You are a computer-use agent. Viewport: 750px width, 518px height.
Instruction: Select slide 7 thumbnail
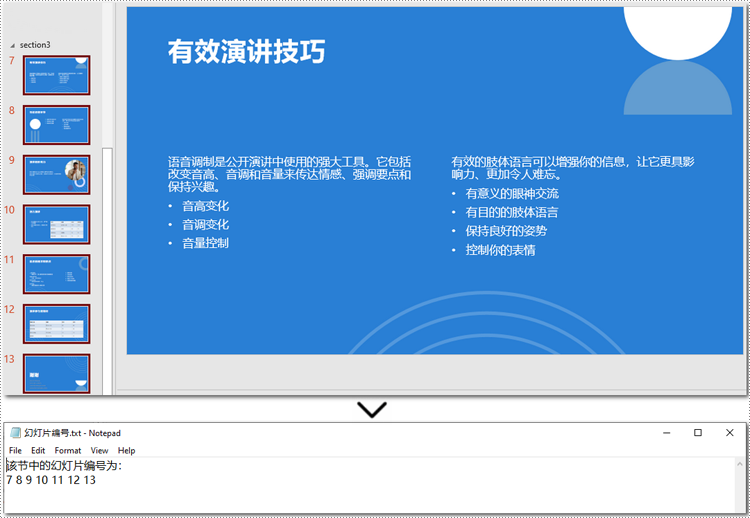[x=56, y=75]
